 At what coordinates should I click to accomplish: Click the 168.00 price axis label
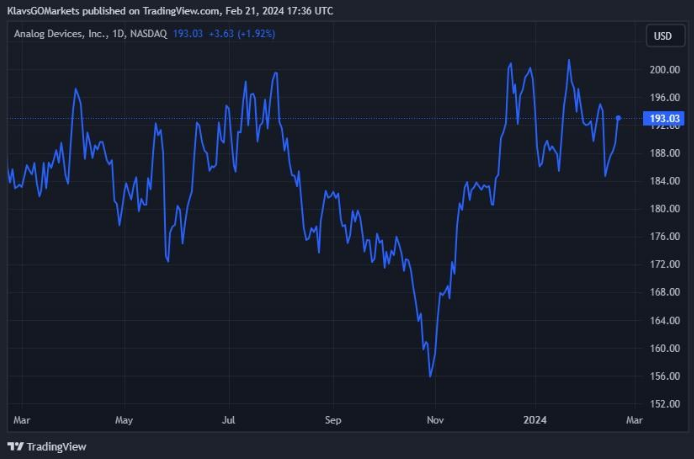coord(664,293)
